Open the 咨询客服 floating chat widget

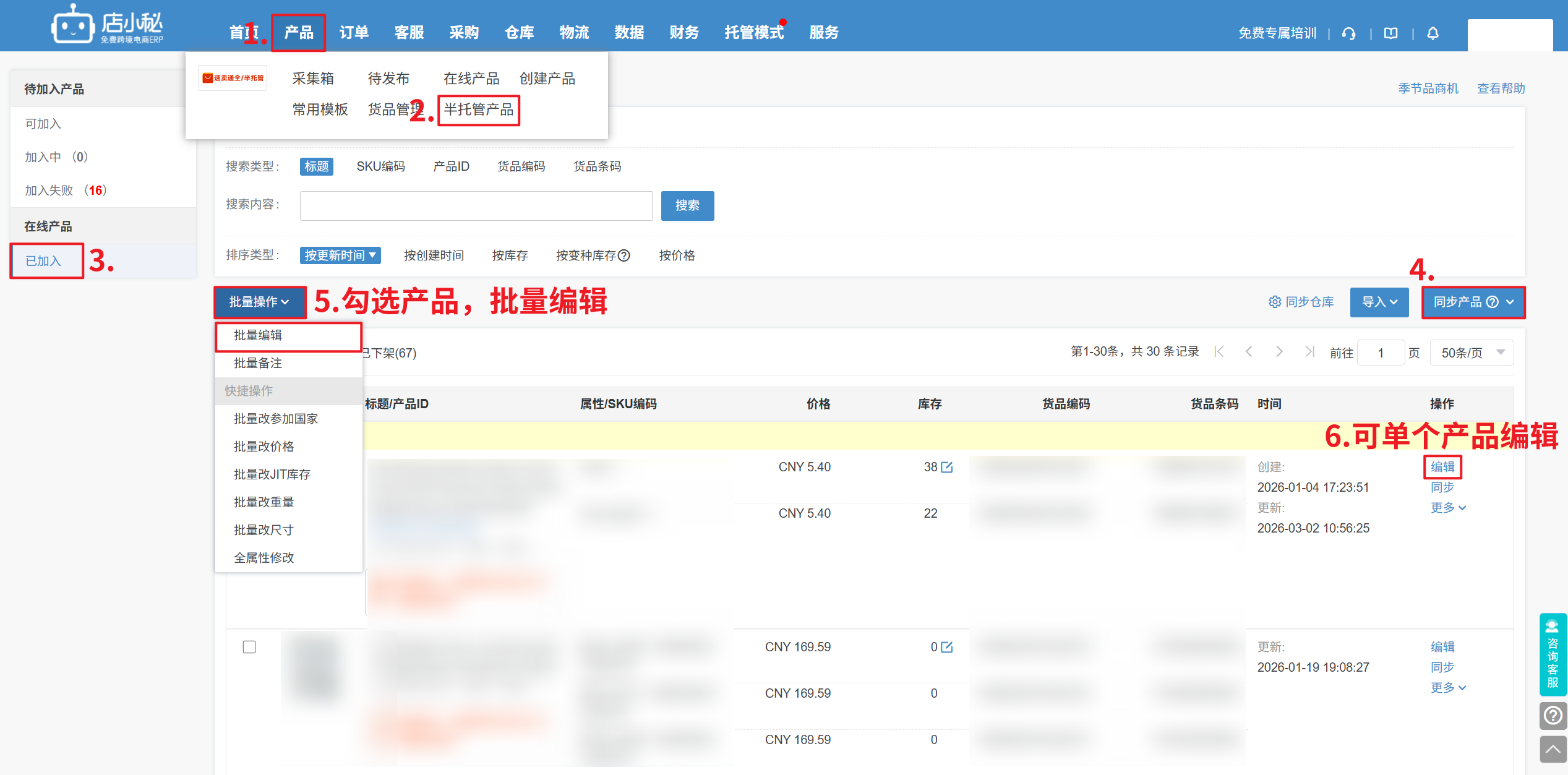(1552, 654)
